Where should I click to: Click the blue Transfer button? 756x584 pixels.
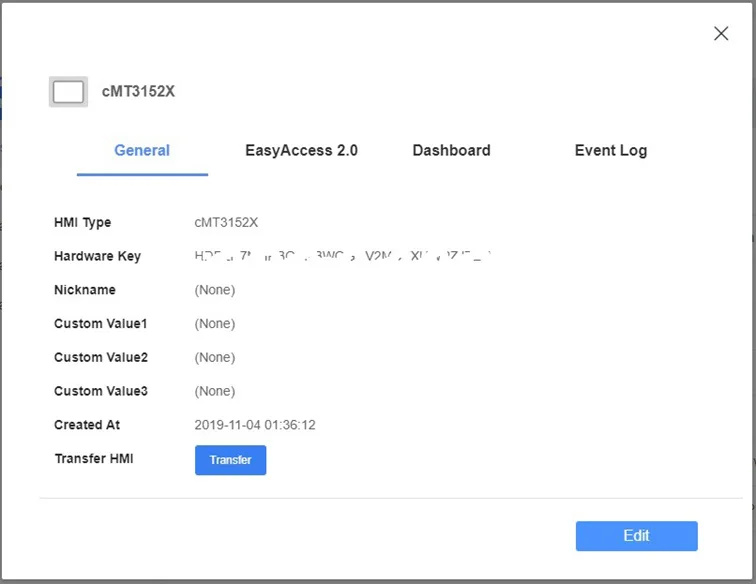pos(230,460)
